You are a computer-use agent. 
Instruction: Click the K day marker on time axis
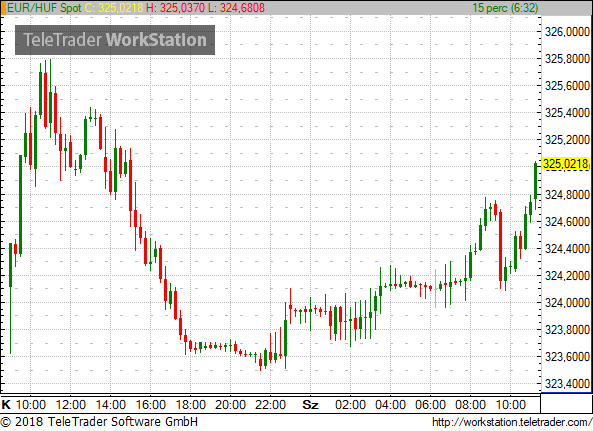pyautogui.click(x=6, y=405)
